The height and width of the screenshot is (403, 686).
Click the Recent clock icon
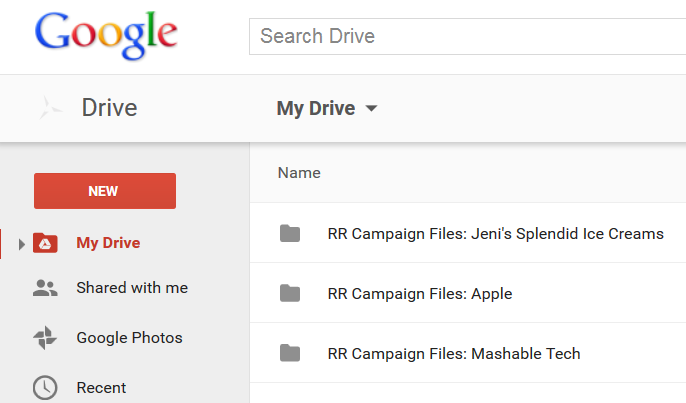pyautogui.click(x=45, y=387)
